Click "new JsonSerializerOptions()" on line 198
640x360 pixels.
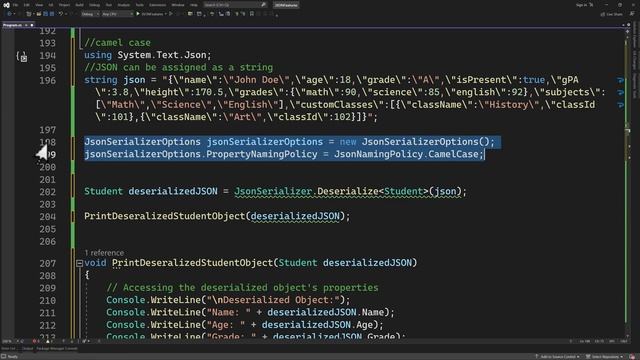point(415,142)
